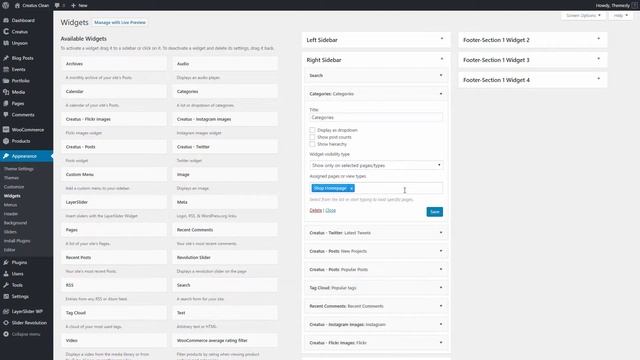Open comments bubble in admin bar

[57, 5]
